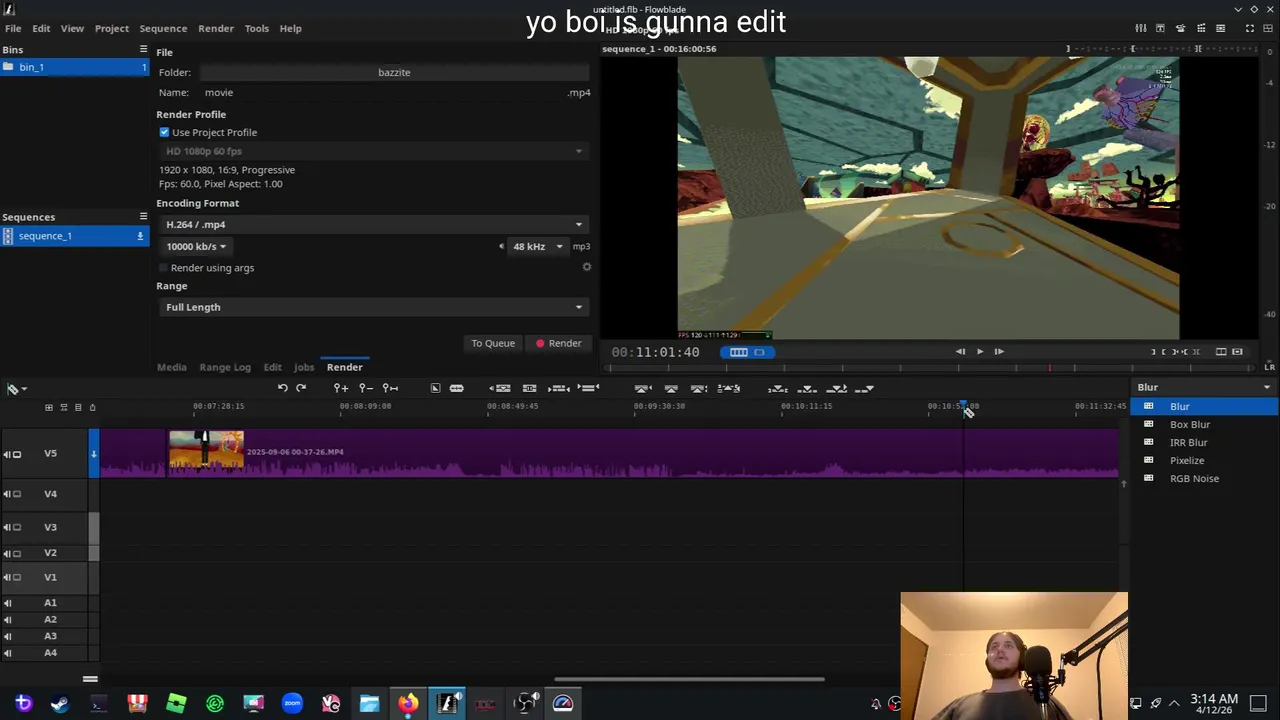Open the Sequence menu
1280x720 pixels.
(163, 28)
